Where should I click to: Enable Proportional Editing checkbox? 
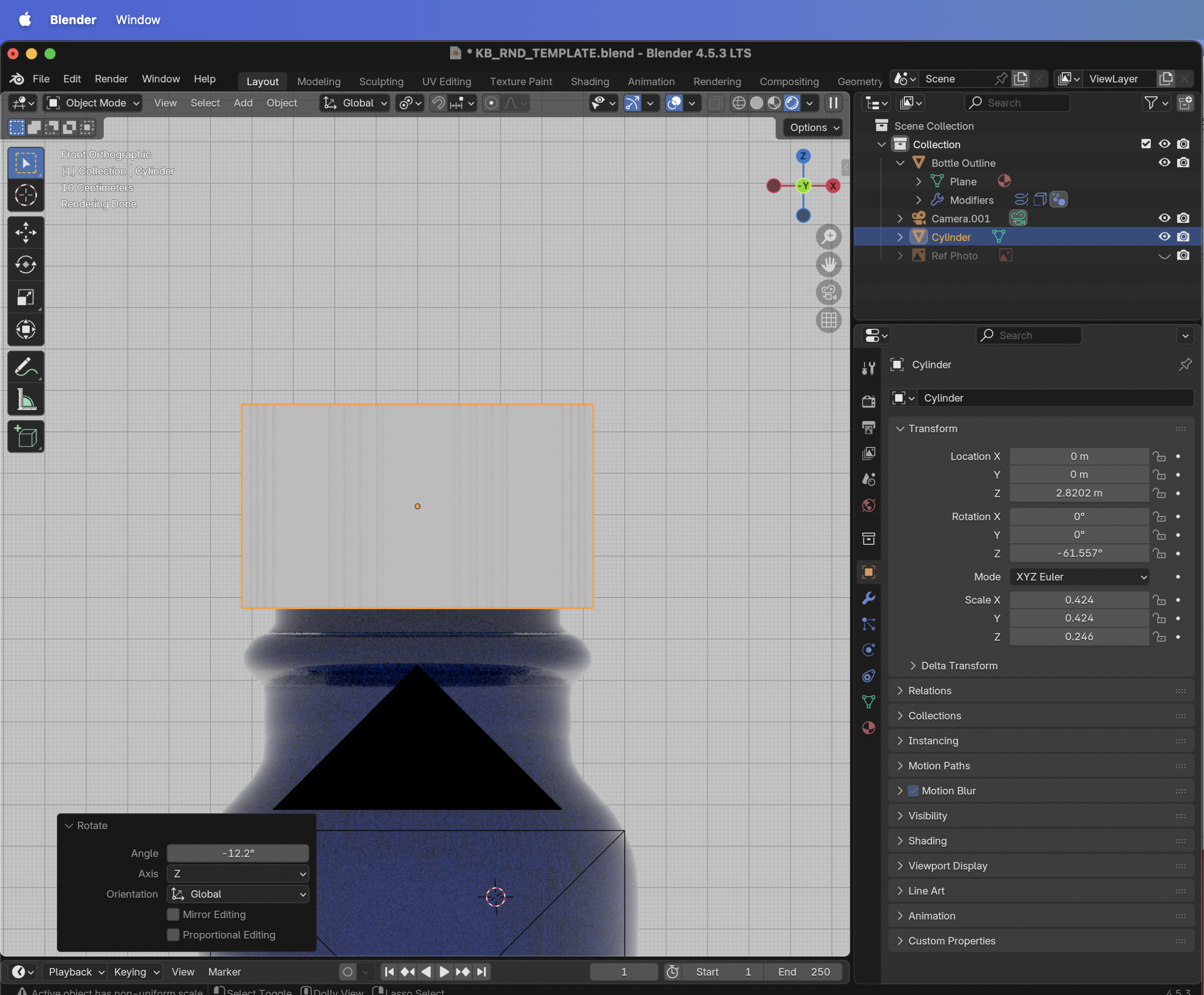coord(173,935)
